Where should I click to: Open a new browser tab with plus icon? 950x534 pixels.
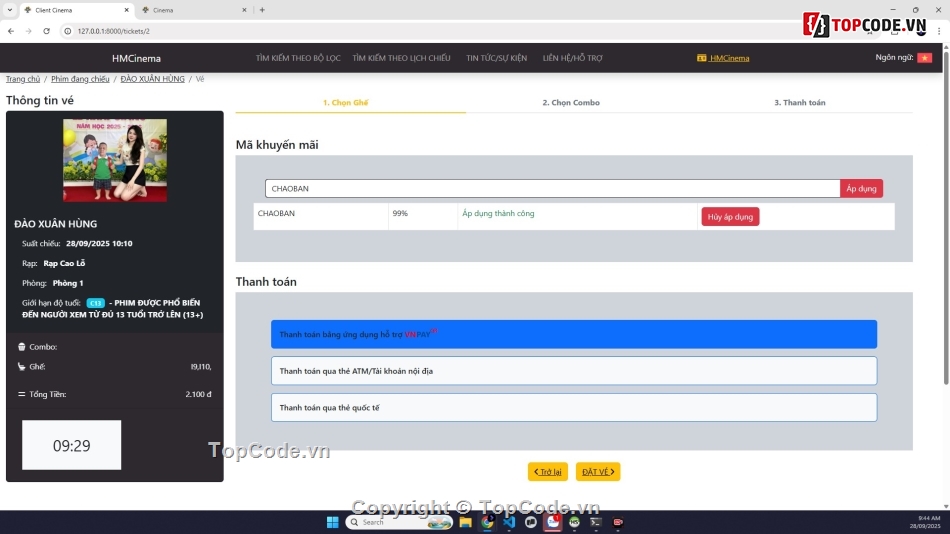262,10
